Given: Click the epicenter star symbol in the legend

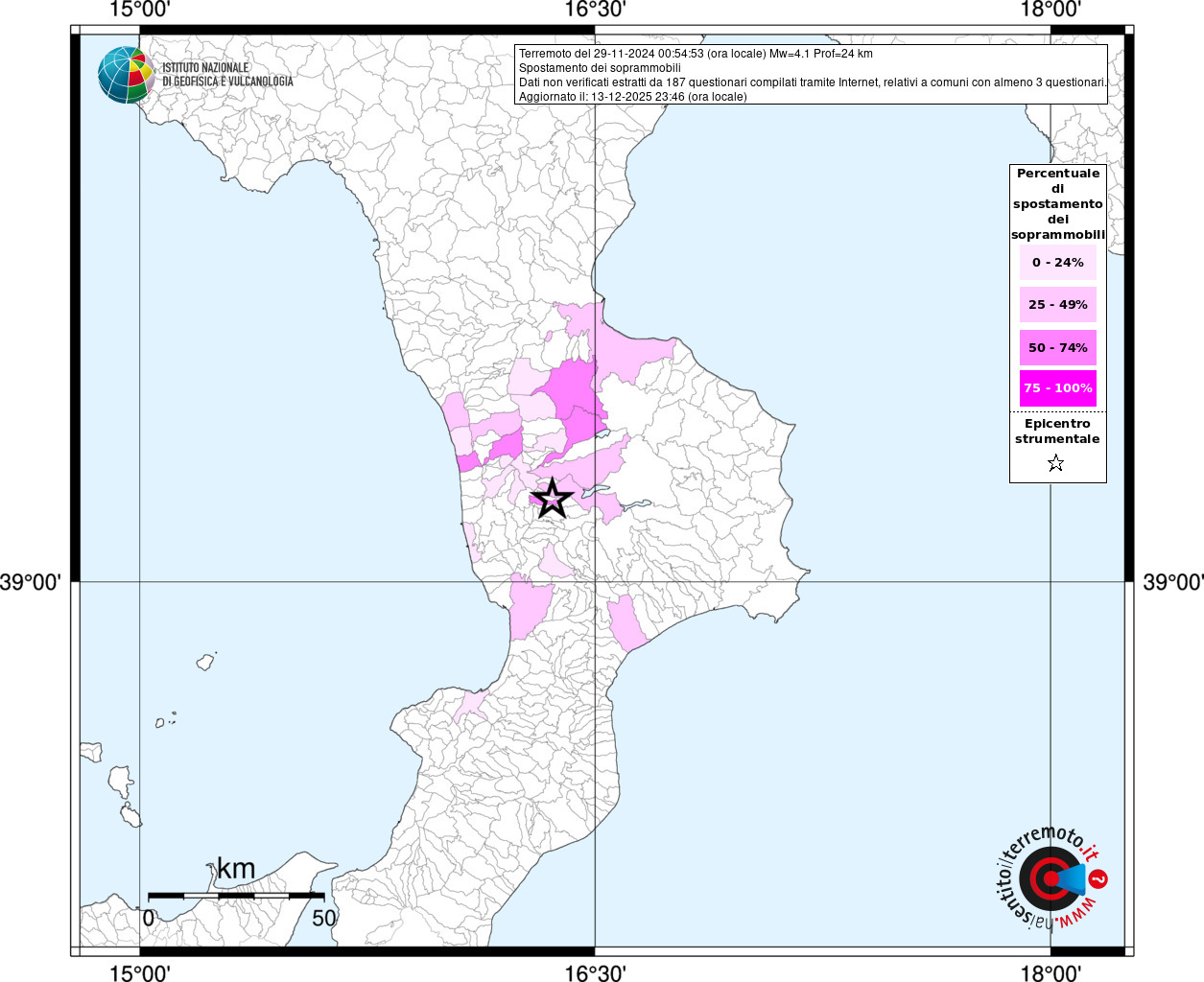Looking at the screenshot, I should [1056, 464].
